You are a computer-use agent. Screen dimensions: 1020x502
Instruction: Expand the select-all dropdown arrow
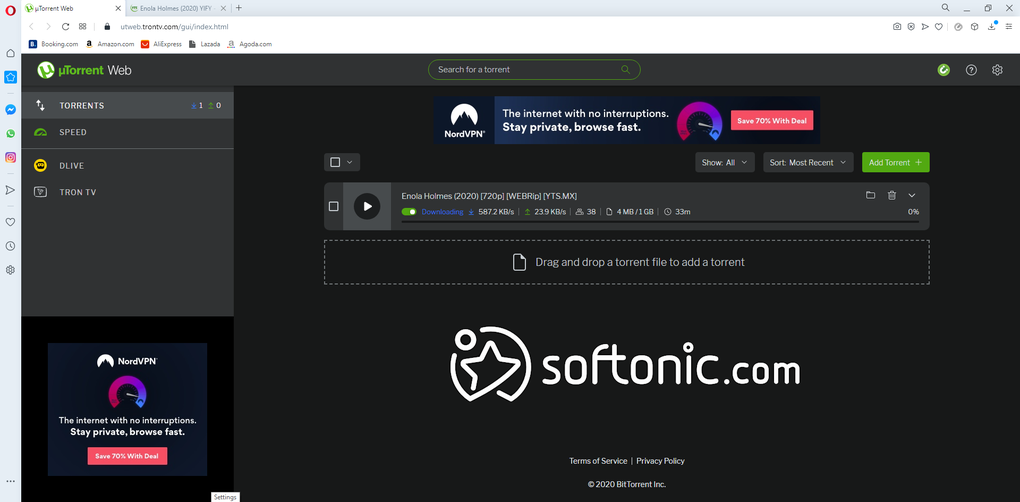tap(350, 162)
